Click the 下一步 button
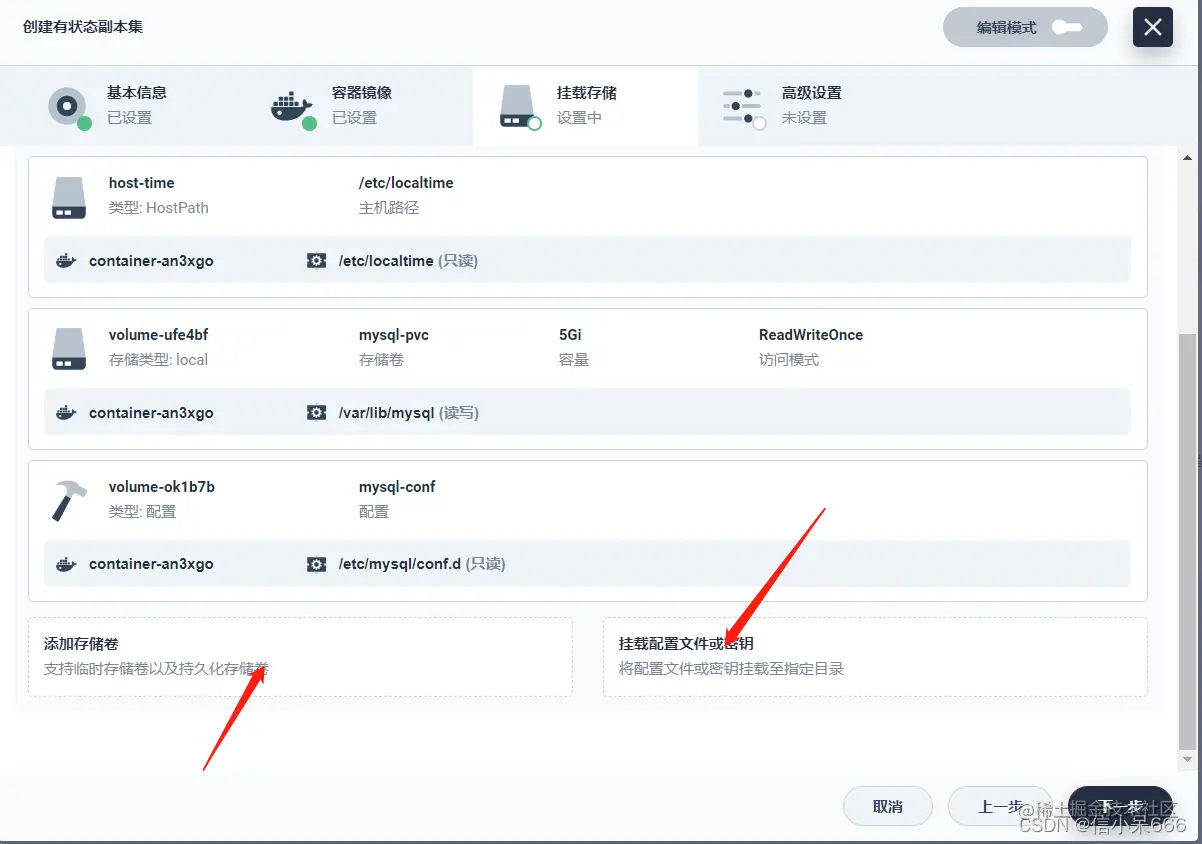The height and width of the screenshot is (844, 1202). click(x=1120, y=806)
